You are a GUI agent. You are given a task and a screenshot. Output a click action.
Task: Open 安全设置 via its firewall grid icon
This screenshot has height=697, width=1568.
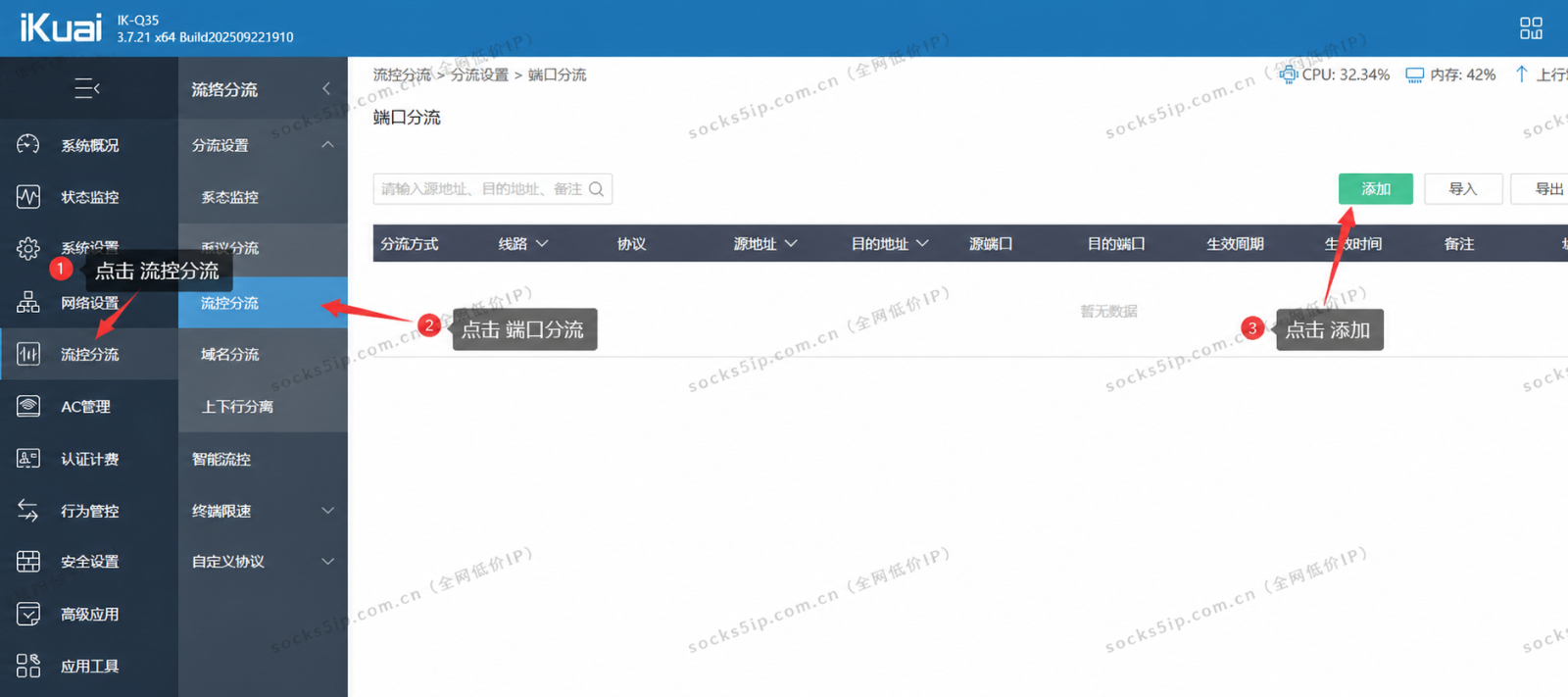(28, 562)
